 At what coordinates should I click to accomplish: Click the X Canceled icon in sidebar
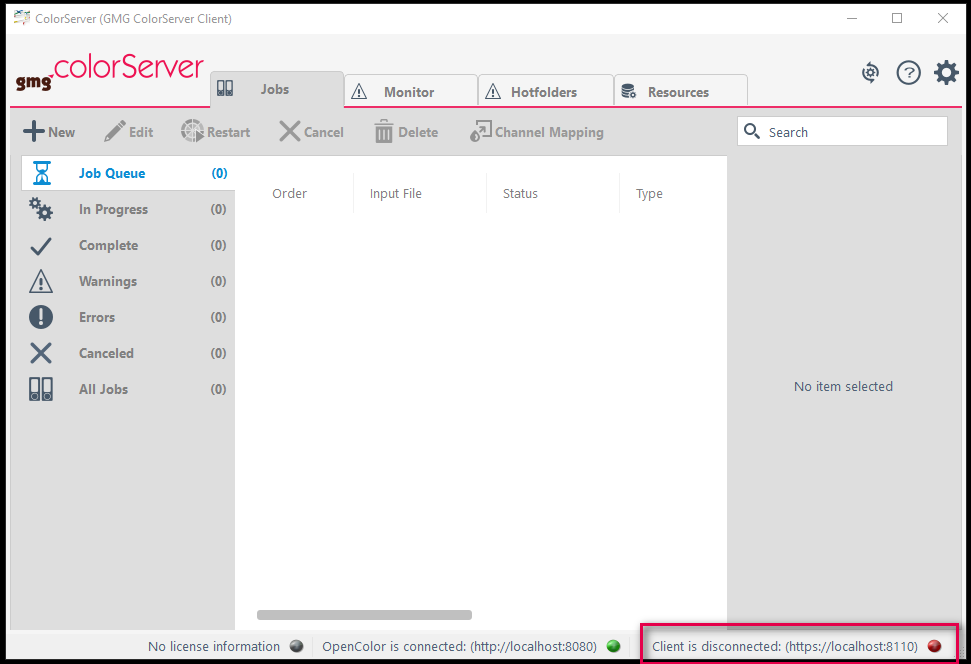coord(41,353)
